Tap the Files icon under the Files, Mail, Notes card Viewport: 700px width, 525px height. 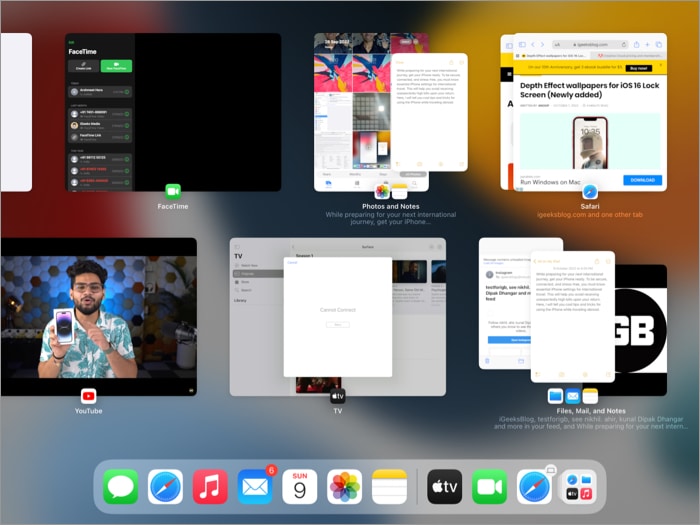[555, 396]
